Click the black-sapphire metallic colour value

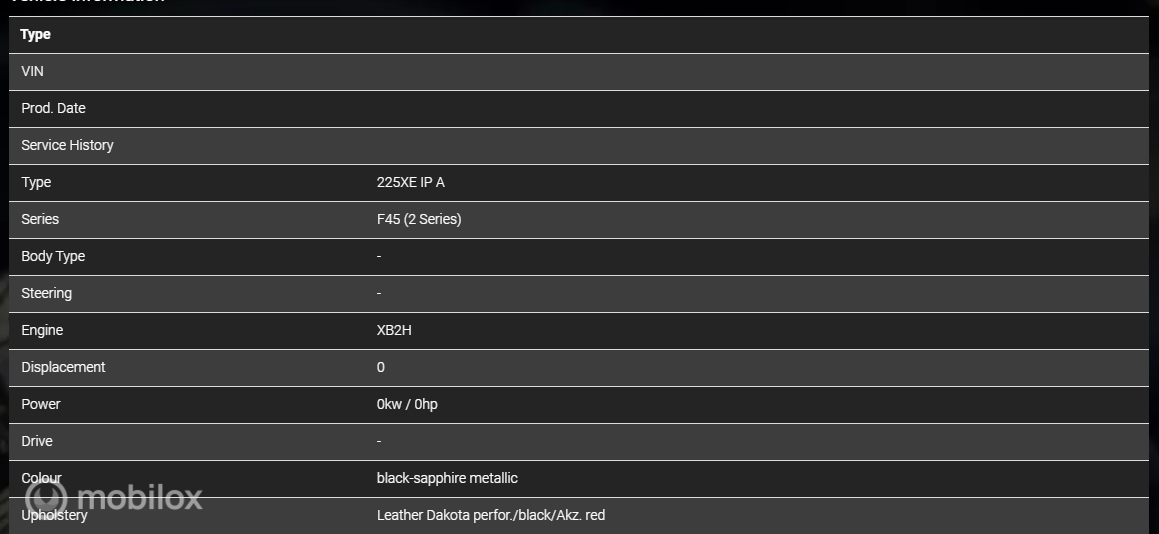(447, 478)
